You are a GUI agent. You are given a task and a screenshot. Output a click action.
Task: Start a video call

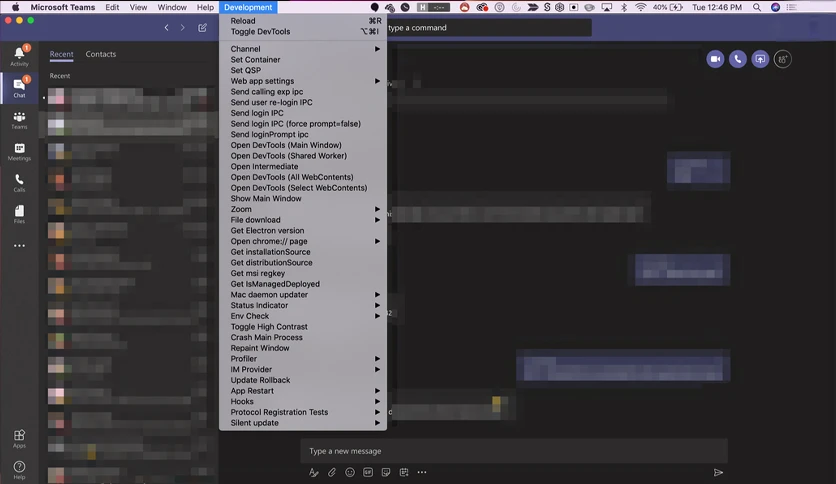[716, 59]
